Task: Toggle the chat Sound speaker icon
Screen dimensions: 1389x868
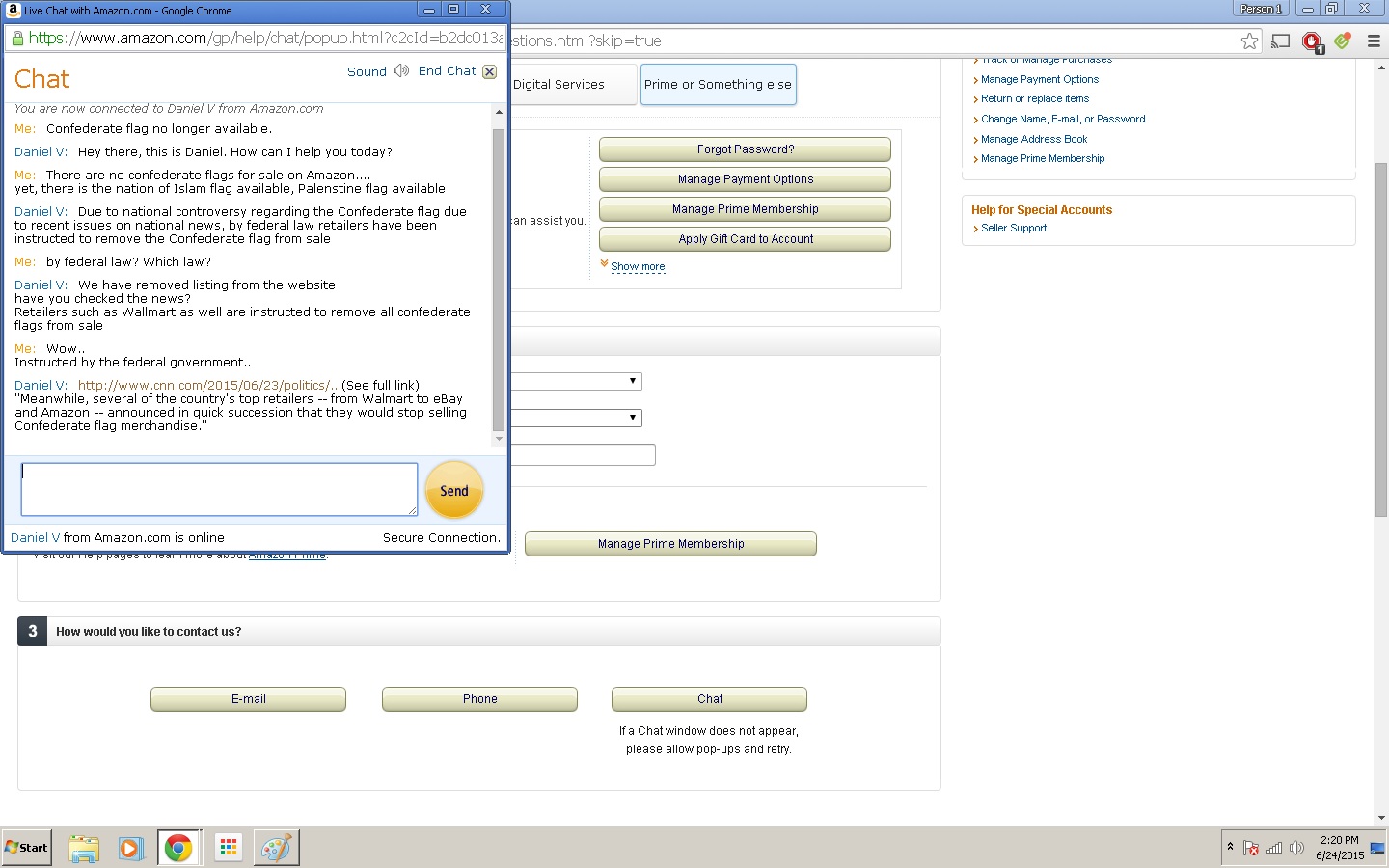Action: pos(401,71)
